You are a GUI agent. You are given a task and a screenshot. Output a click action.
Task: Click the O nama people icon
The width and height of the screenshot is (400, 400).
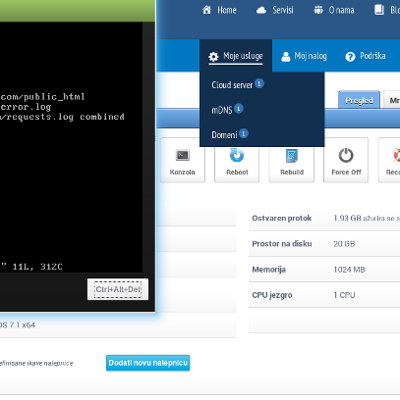[318, 10]
